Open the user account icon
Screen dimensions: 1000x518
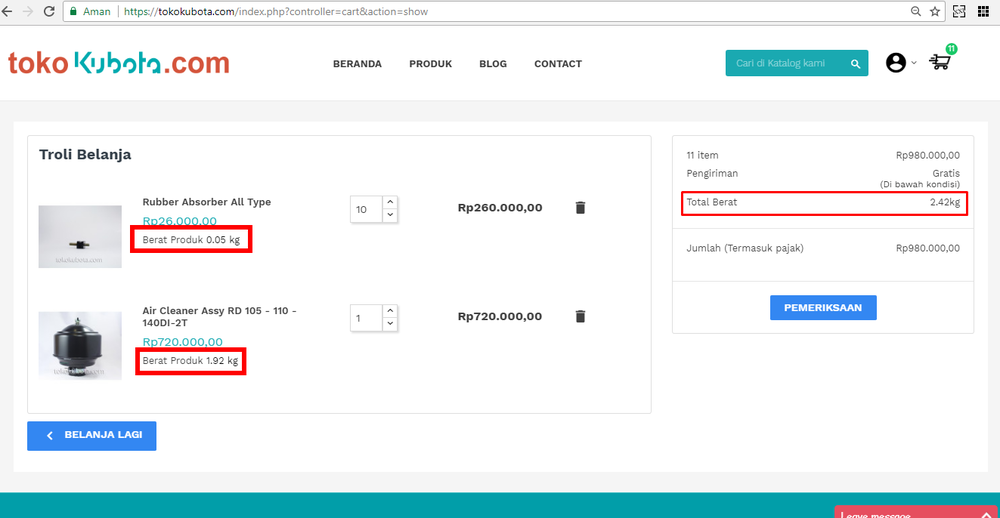click(895, 63)
